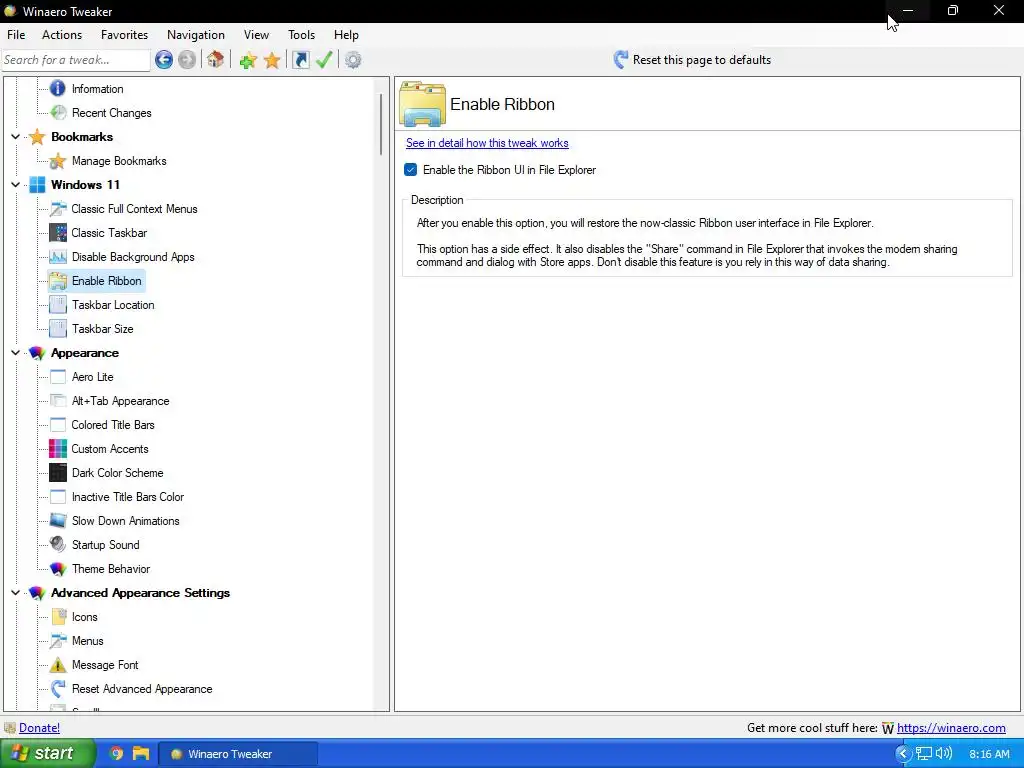Click the Donate! link
Viewport: 1024px width, 768px height.
pos(39,728)
